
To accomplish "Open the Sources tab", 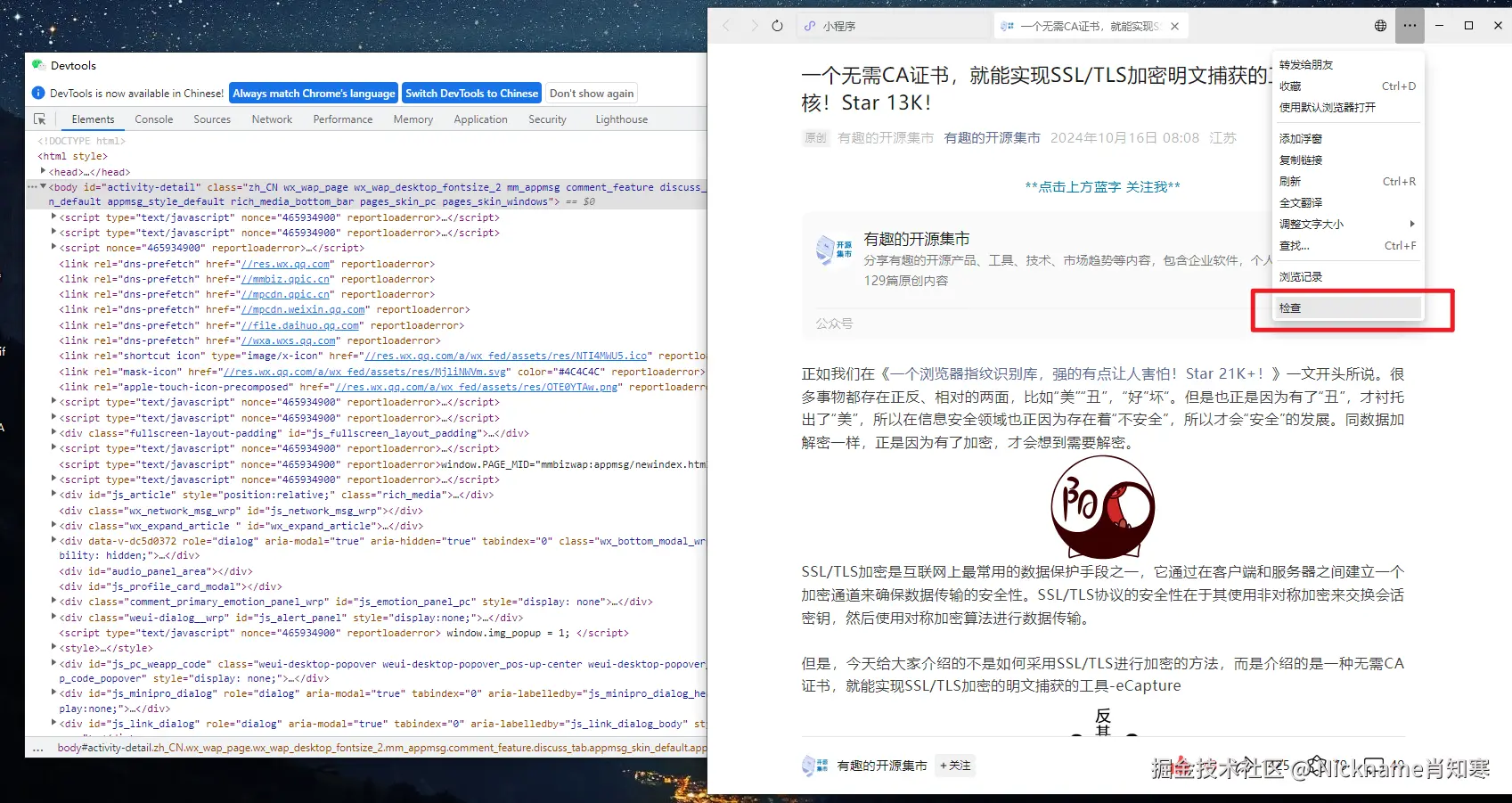I will click(x=212, y=119).
